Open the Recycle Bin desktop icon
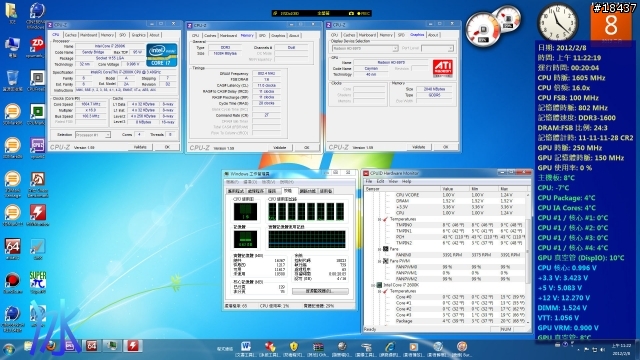Viewport: 640px width, 360px height. point(12,80)
